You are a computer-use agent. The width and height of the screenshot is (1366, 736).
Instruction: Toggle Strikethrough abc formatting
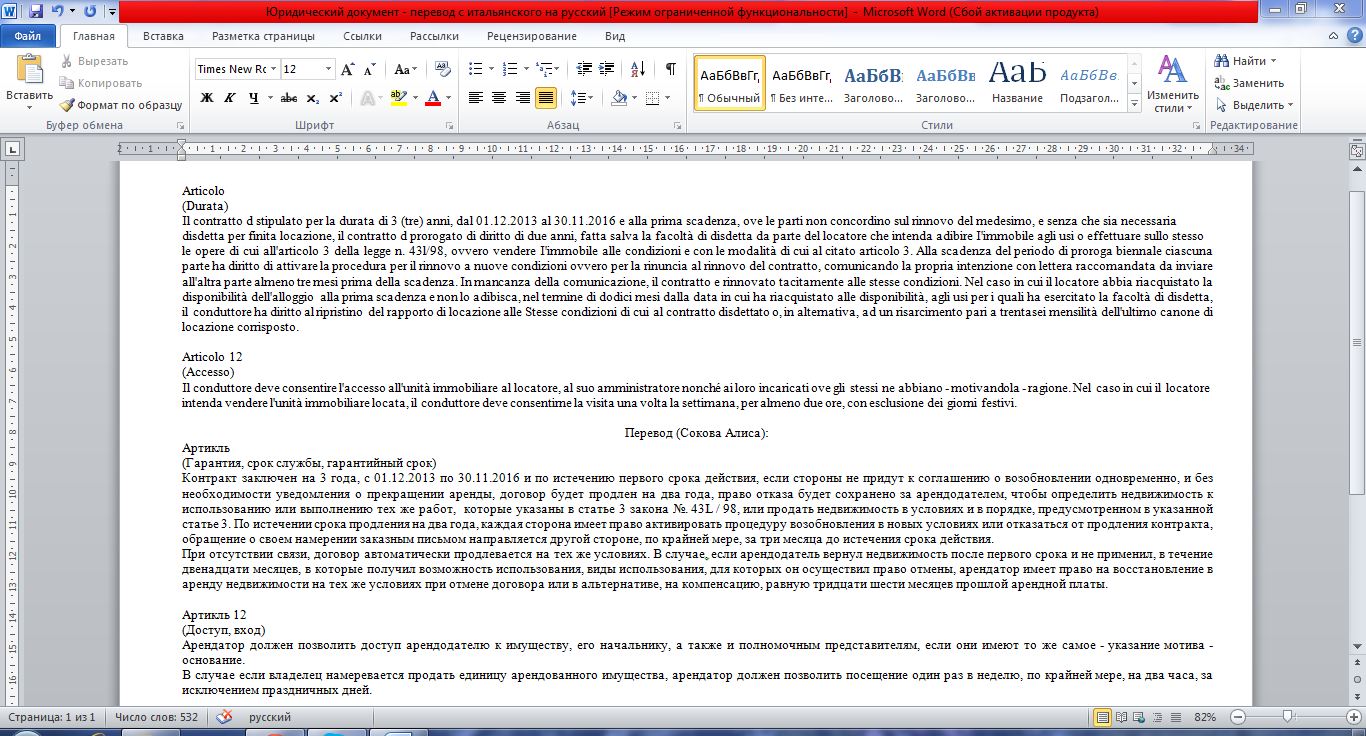coord(289,98)
